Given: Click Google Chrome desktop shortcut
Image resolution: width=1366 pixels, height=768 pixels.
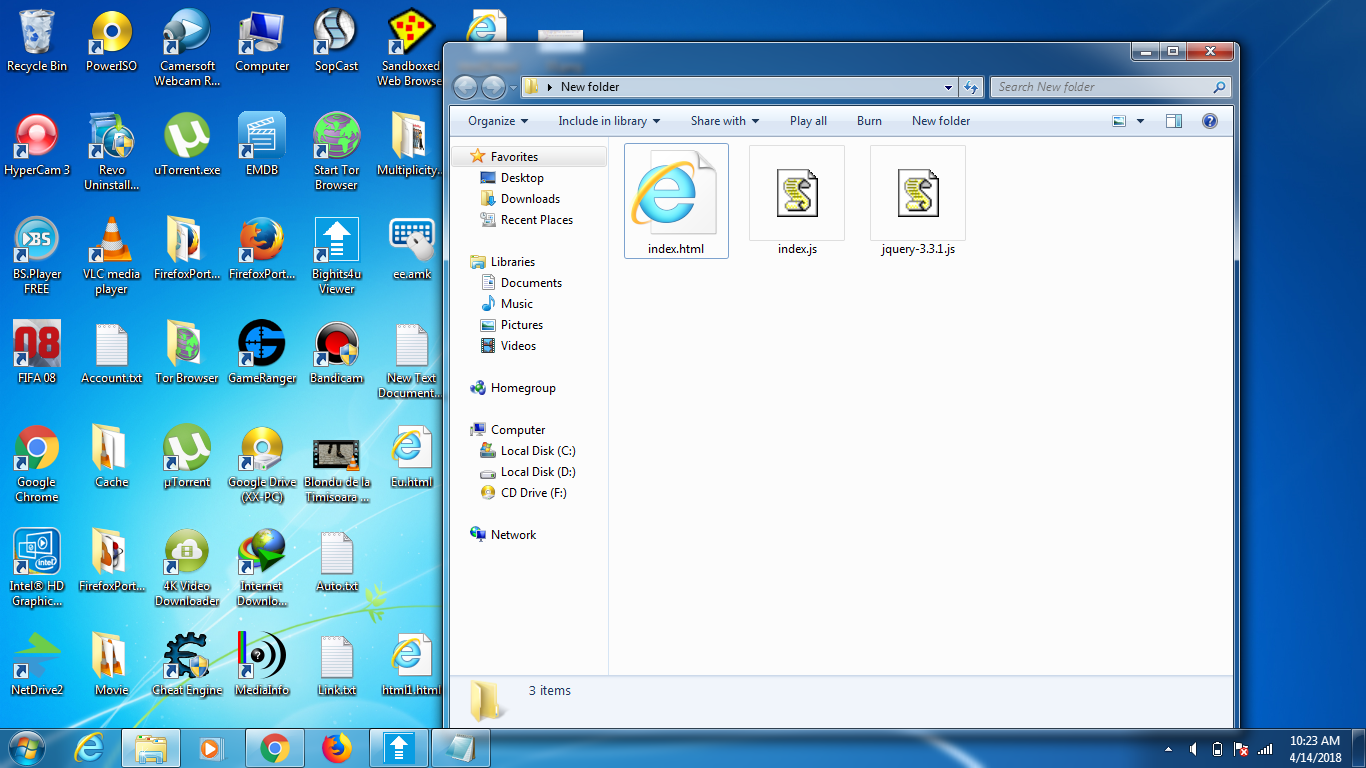Looking at the screenshot, I should pyautogui.click(x=37, y=464).
